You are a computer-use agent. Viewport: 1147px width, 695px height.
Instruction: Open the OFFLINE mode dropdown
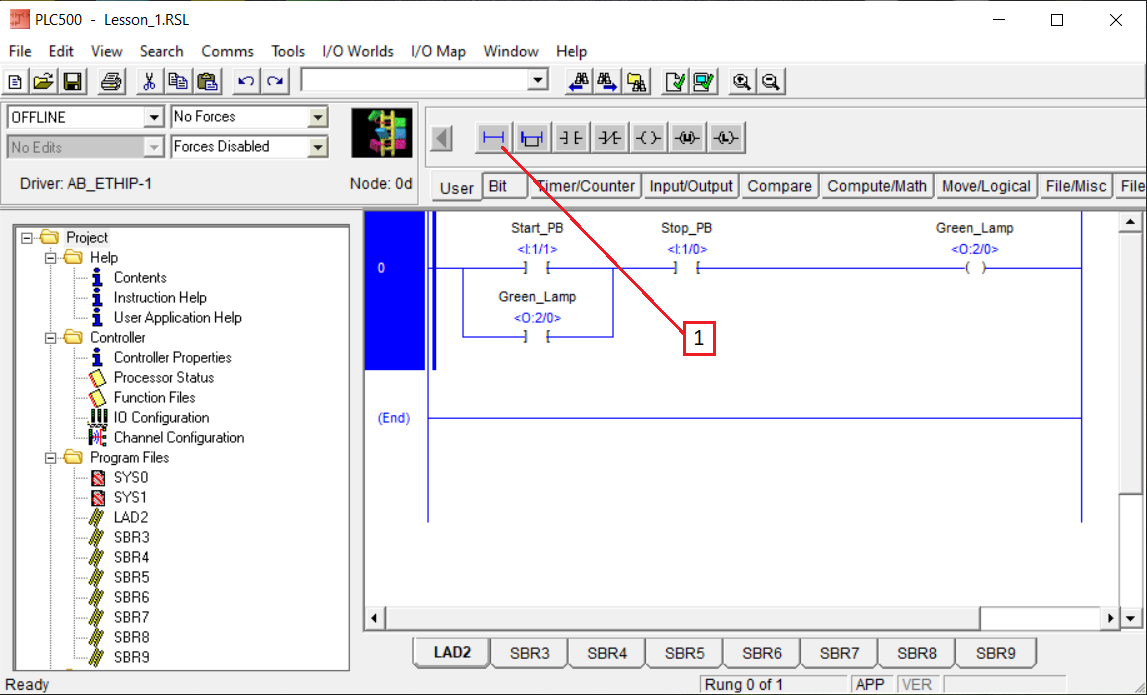click(154, 117)
